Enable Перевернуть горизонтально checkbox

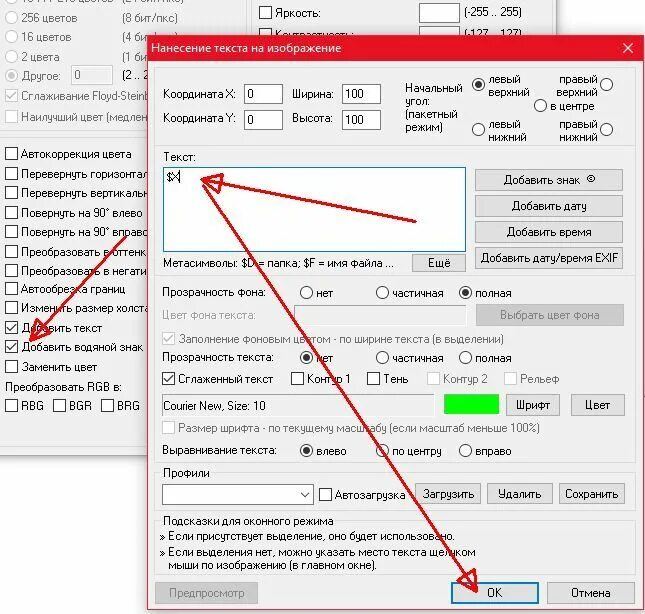click(x=11, y=174)
